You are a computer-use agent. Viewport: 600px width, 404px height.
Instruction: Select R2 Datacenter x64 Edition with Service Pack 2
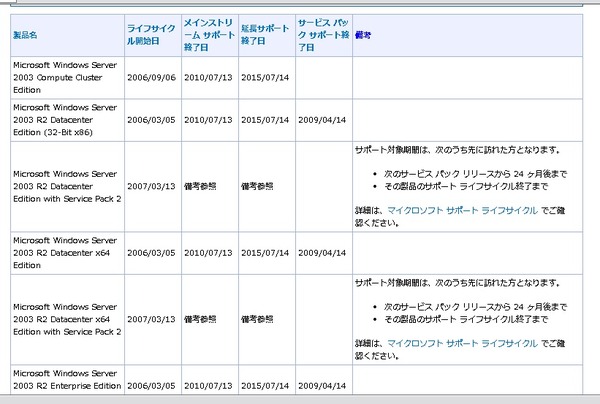[67, 319]
